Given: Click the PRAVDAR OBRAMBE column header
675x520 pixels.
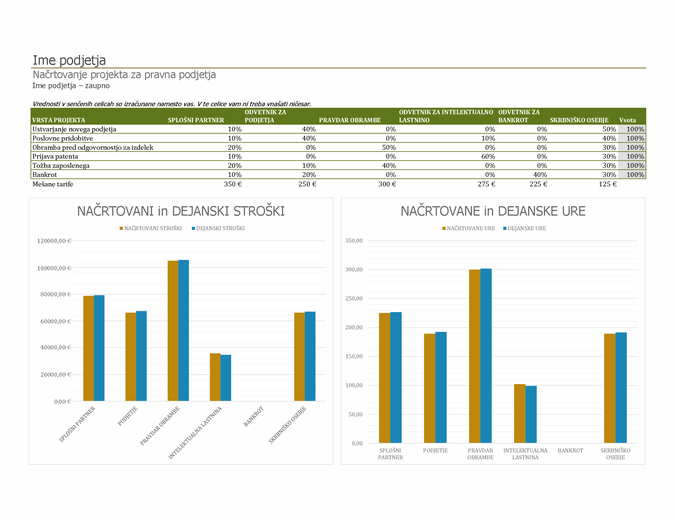Looking at the screenshot, I should coord(349,120).
